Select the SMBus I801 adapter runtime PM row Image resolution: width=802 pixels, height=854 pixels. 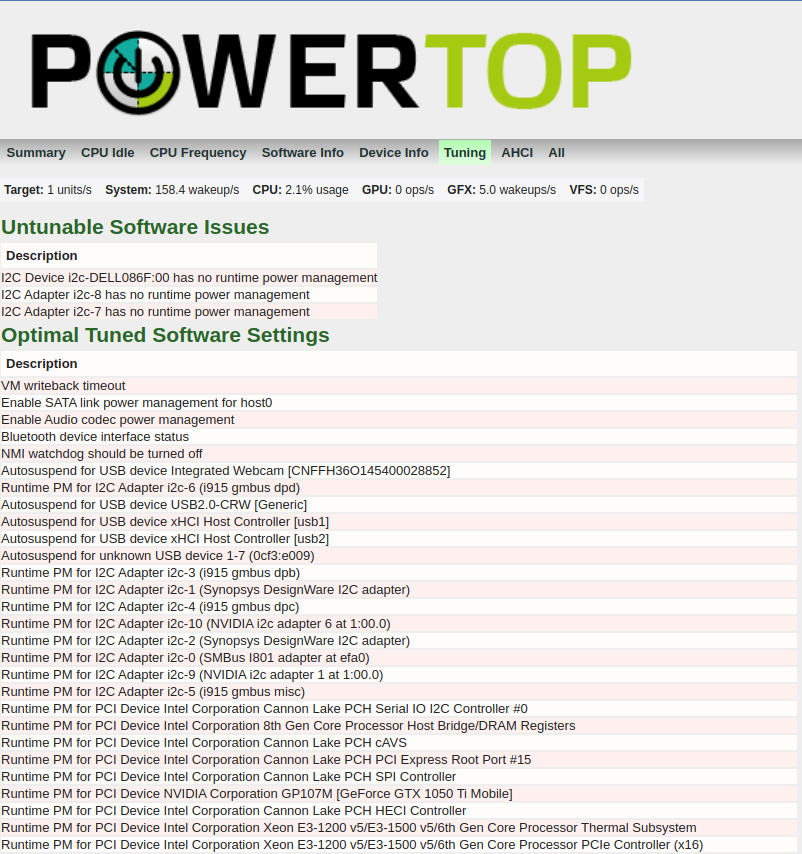pos(183,657)
